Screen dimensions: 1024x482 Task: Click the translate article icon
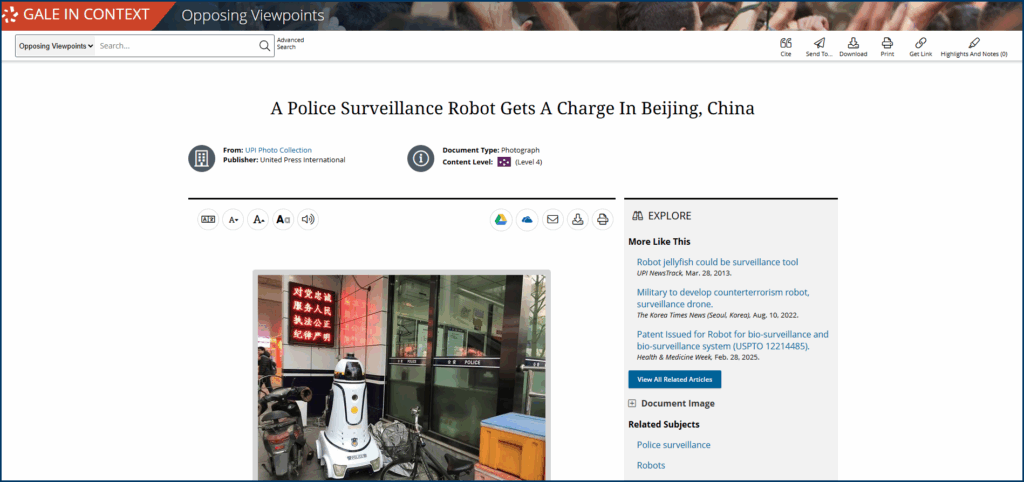(208, 219)
